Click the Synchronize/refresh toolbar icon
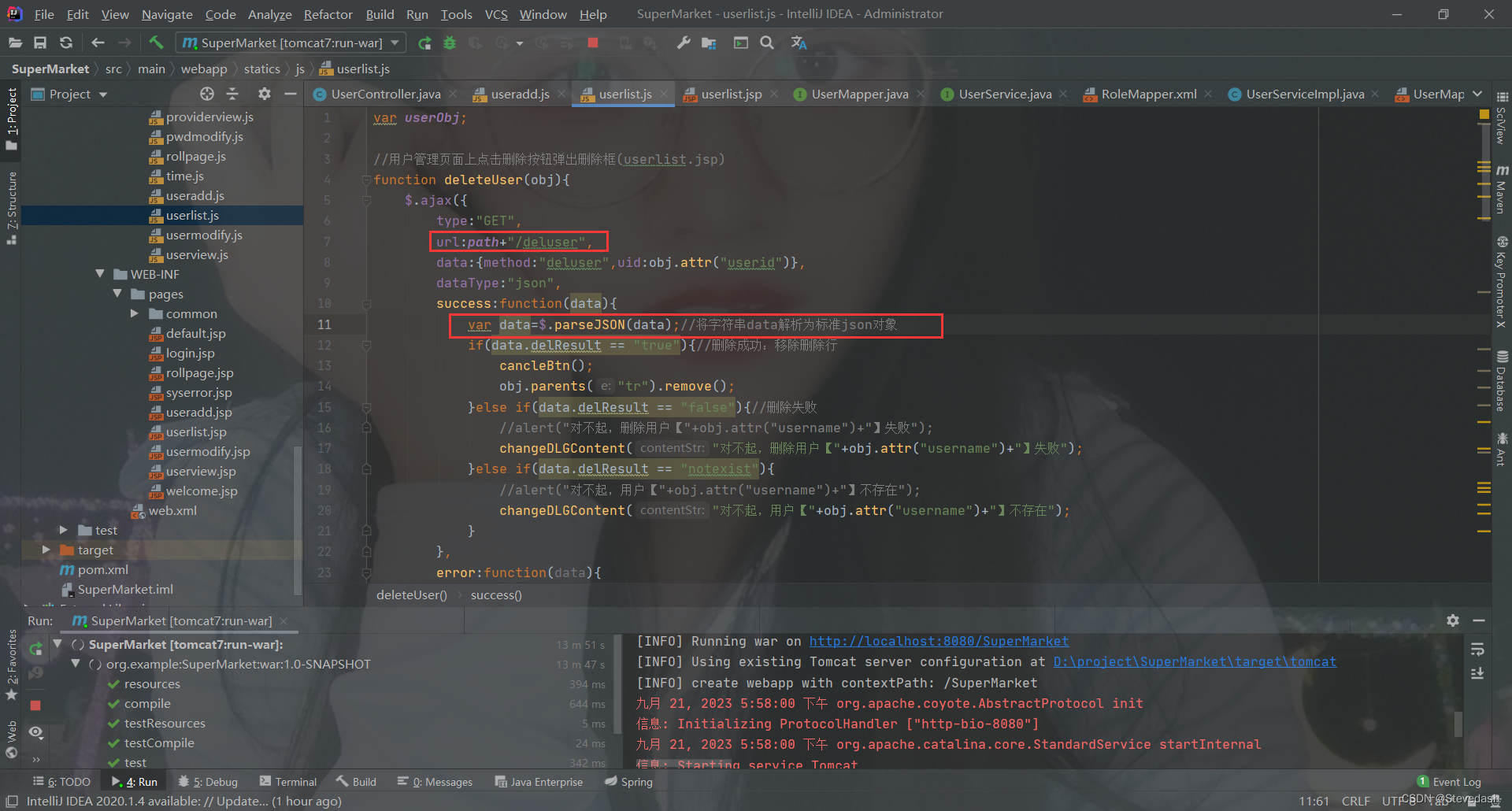 [x=66, y=43]
